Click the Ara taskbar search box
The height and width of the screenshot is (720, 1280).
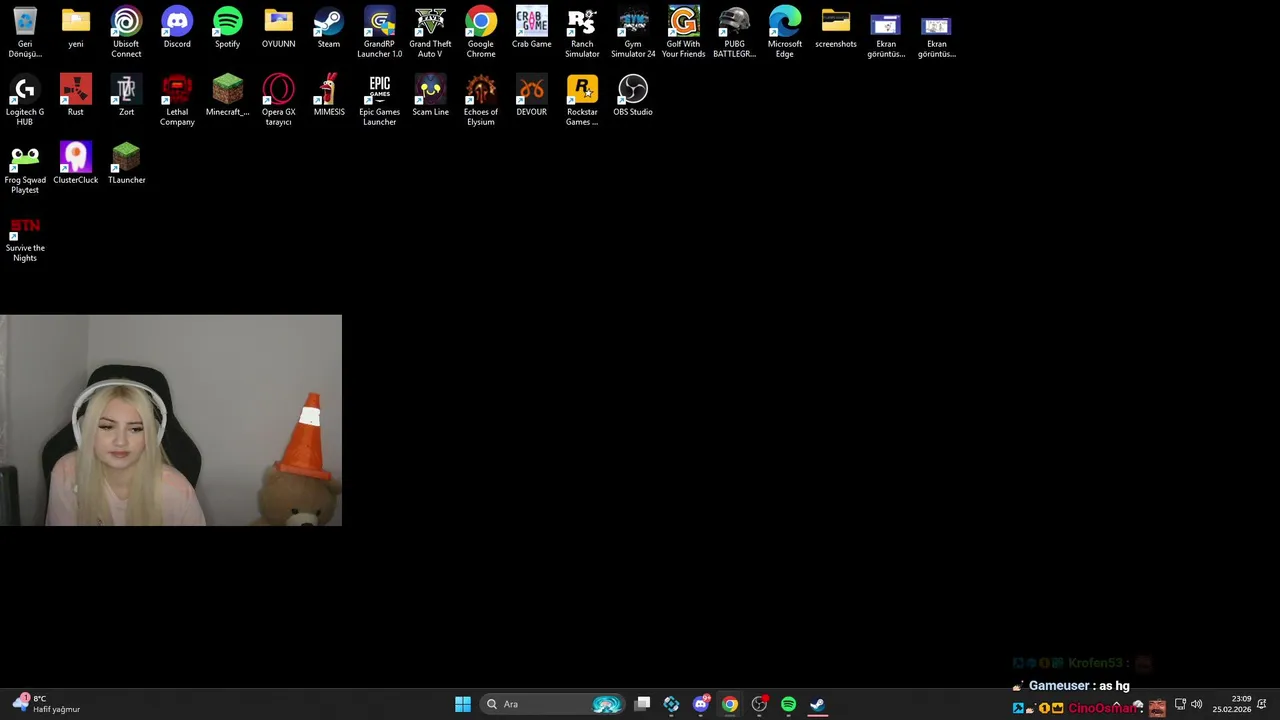[x=551, y=704]
